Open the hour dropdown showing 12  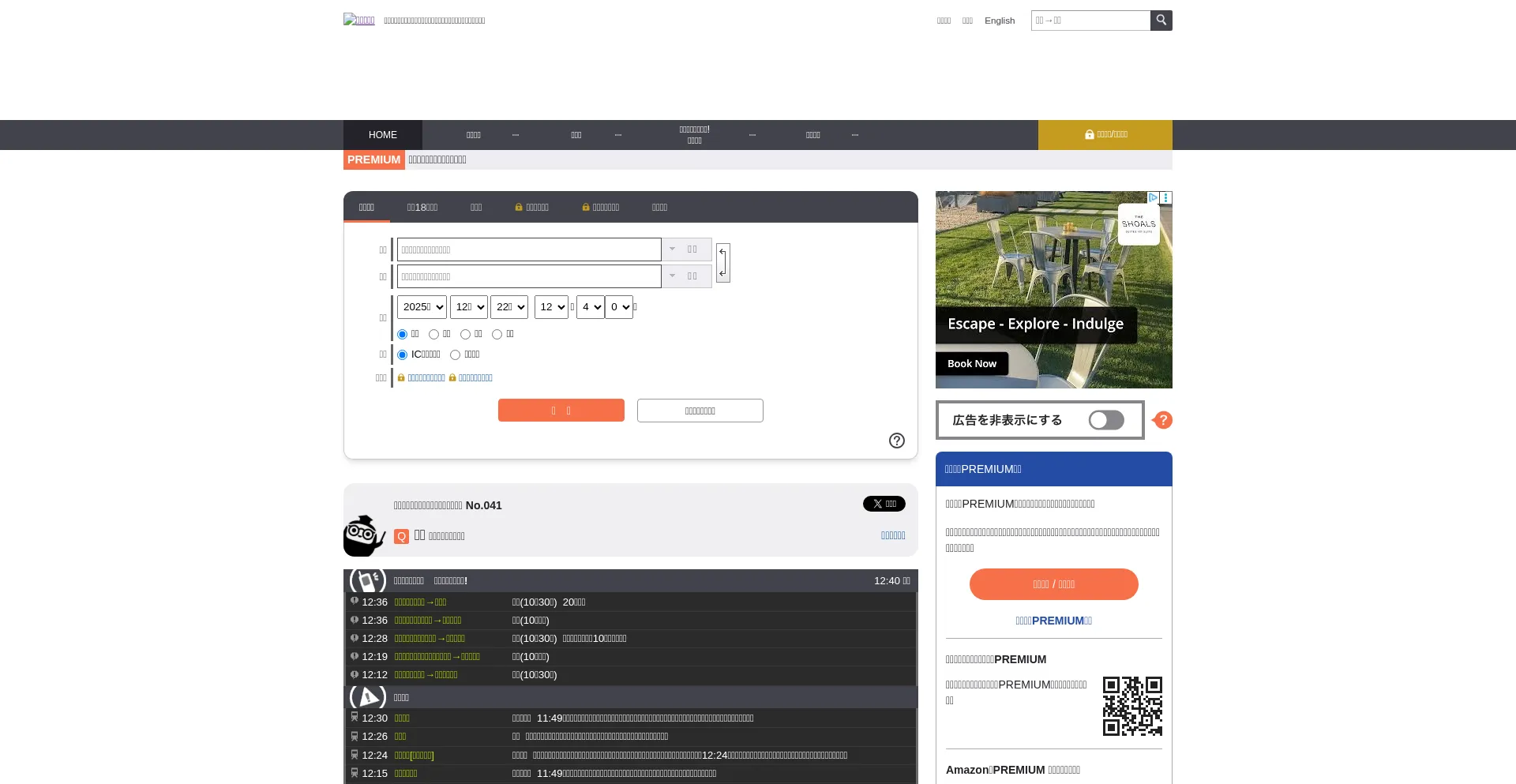(x=550, y=307)
